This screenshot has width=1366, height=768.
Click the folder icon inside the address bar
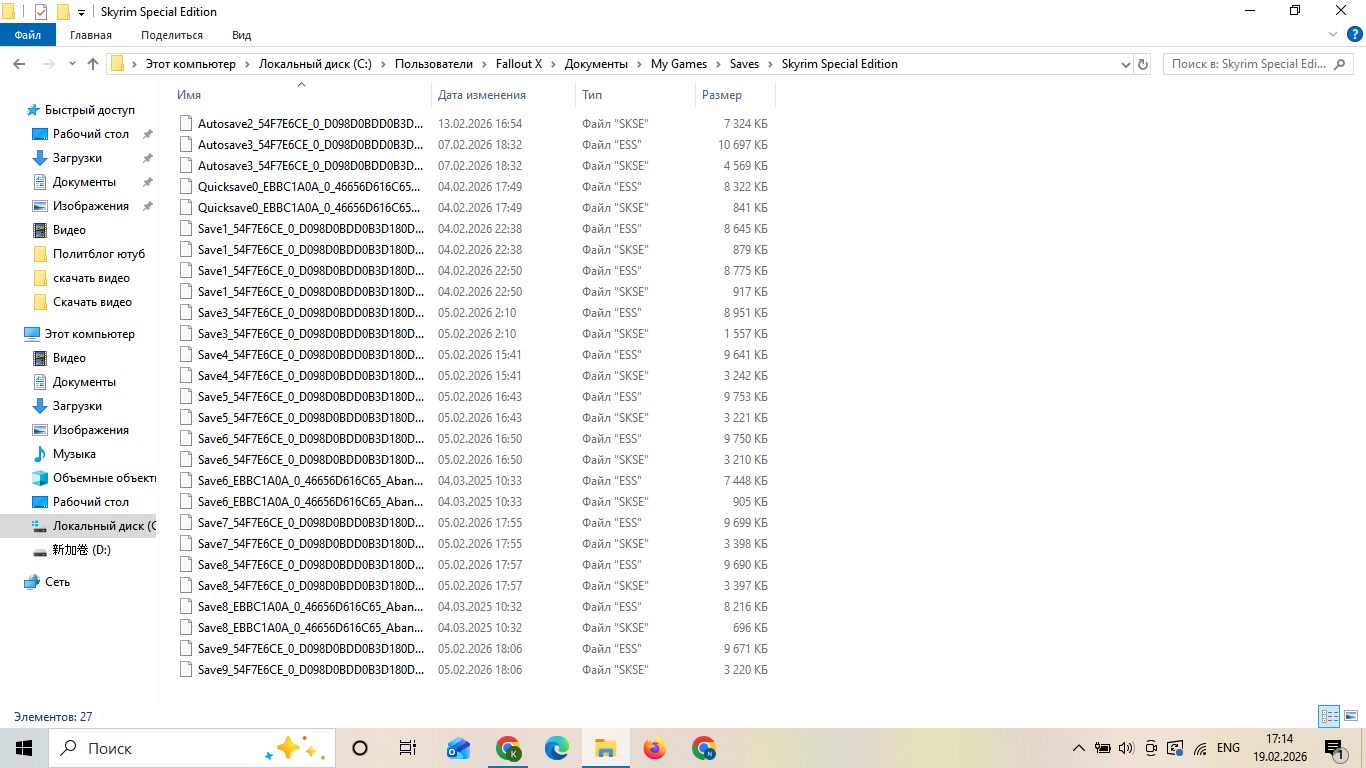point(117,64)
